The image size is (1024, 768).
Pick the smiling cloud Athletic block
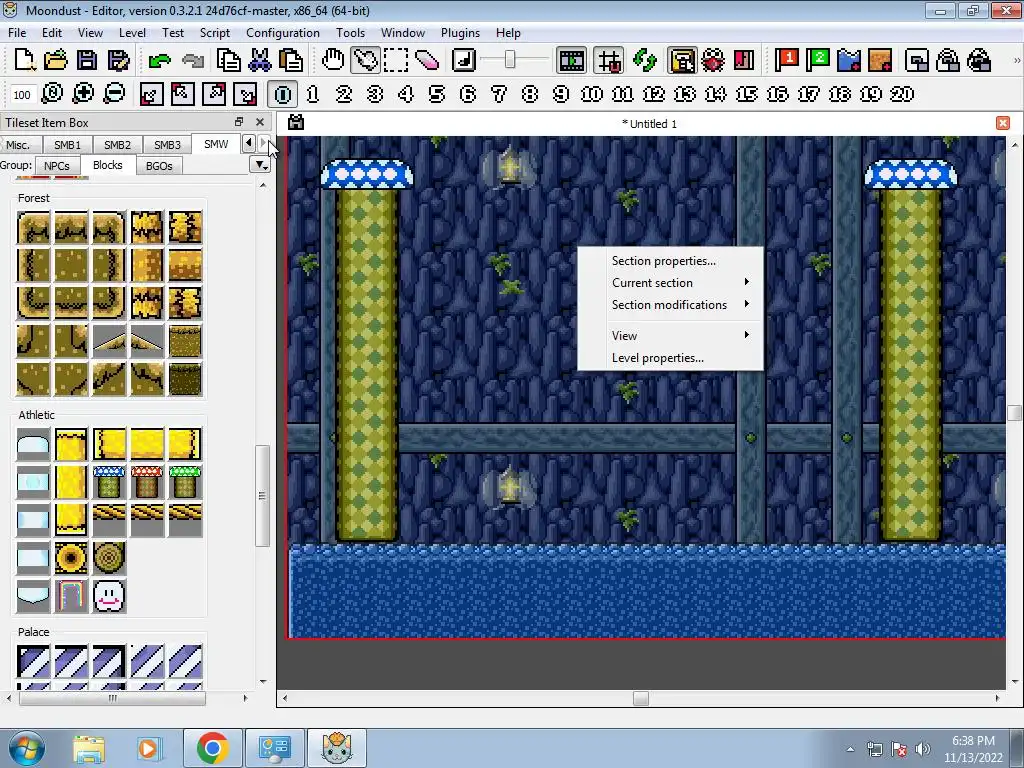click(109, 596)
